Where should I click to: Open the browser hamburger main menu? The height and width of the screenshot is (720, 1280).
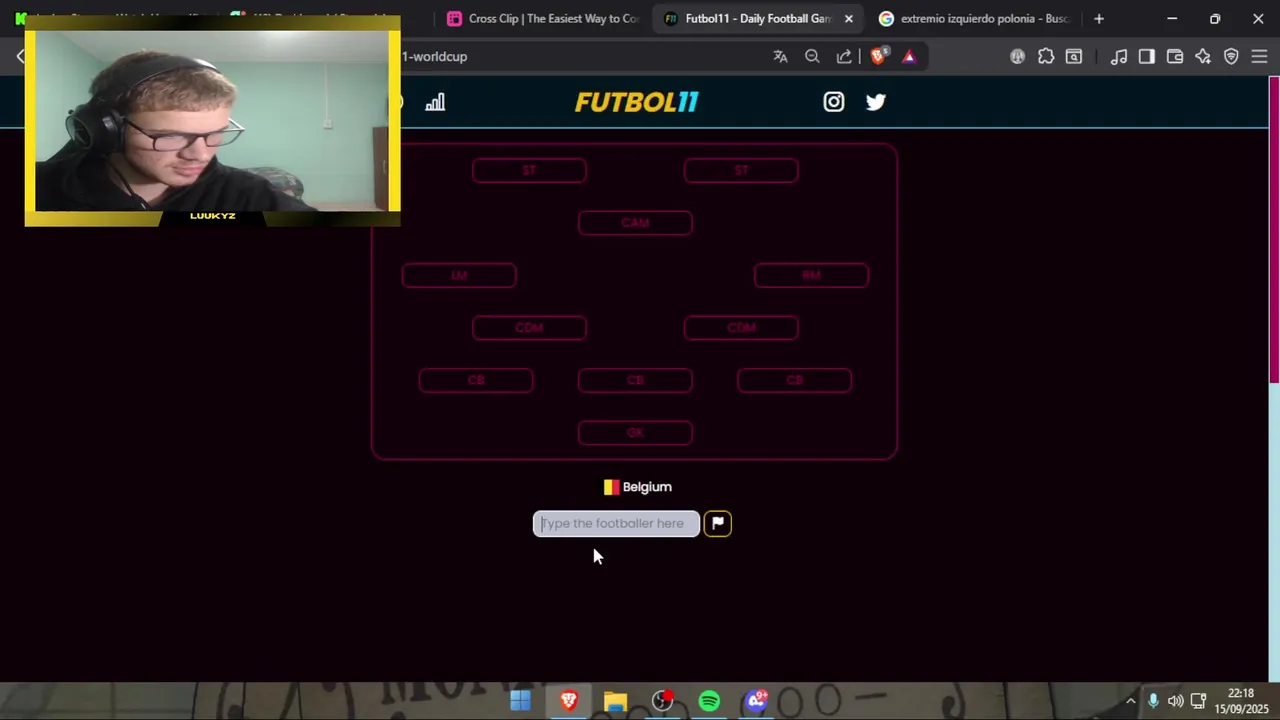click(1259, 57)
